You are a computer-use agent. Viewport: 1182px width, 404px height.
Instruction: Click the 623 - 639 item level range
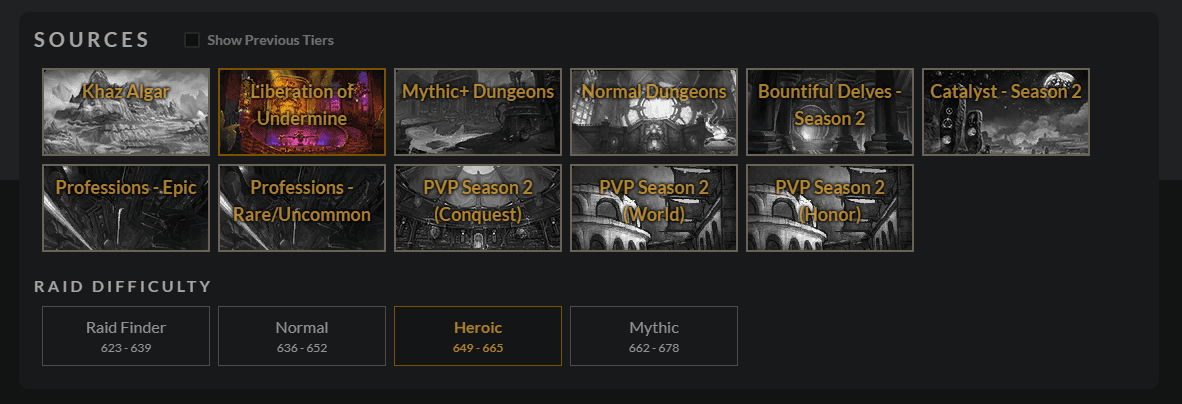pyautogui.click(x=126, y=348)
